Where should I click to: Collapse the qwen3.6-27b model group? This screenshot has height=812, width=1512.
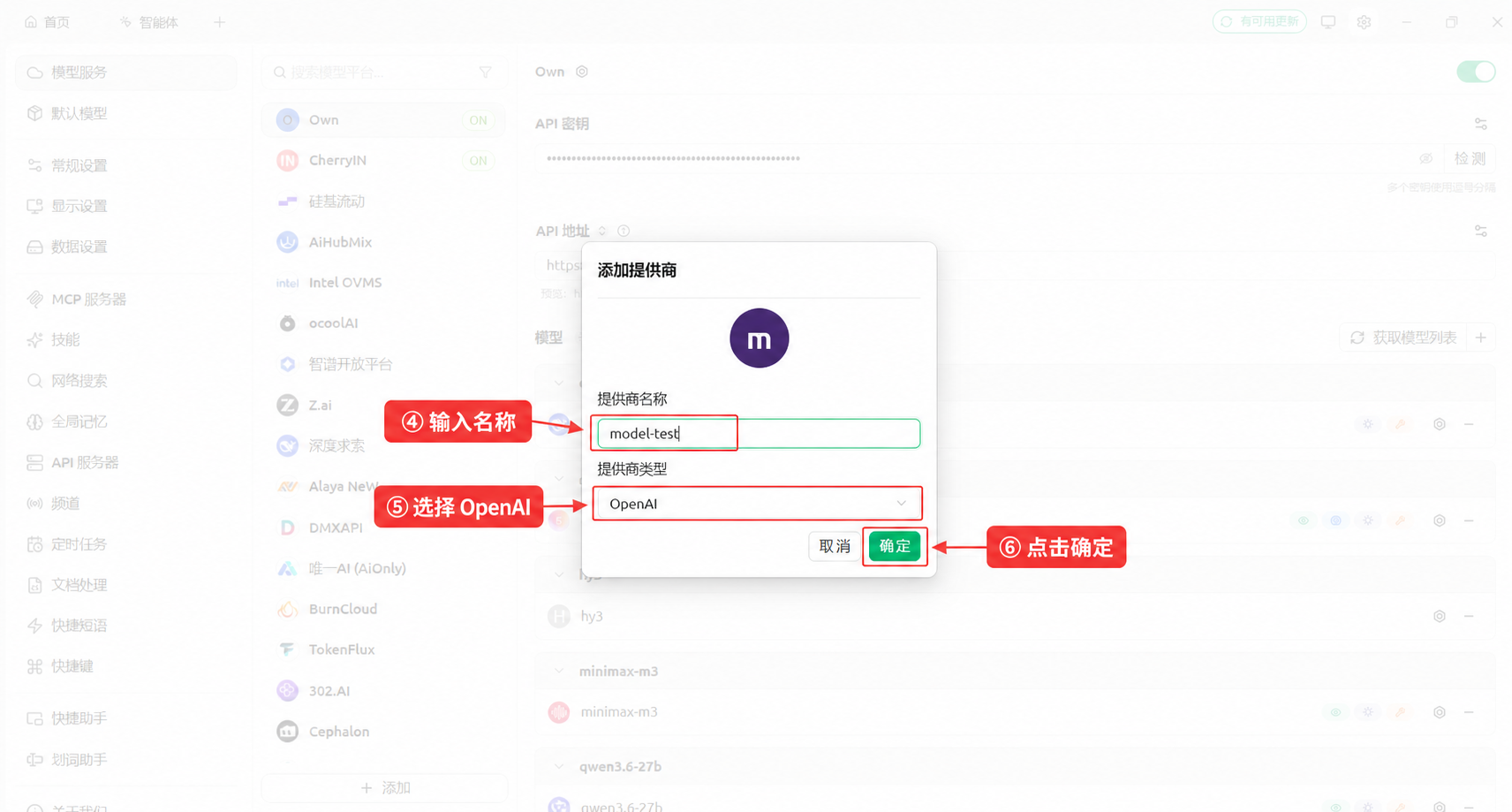click(559, 767)
